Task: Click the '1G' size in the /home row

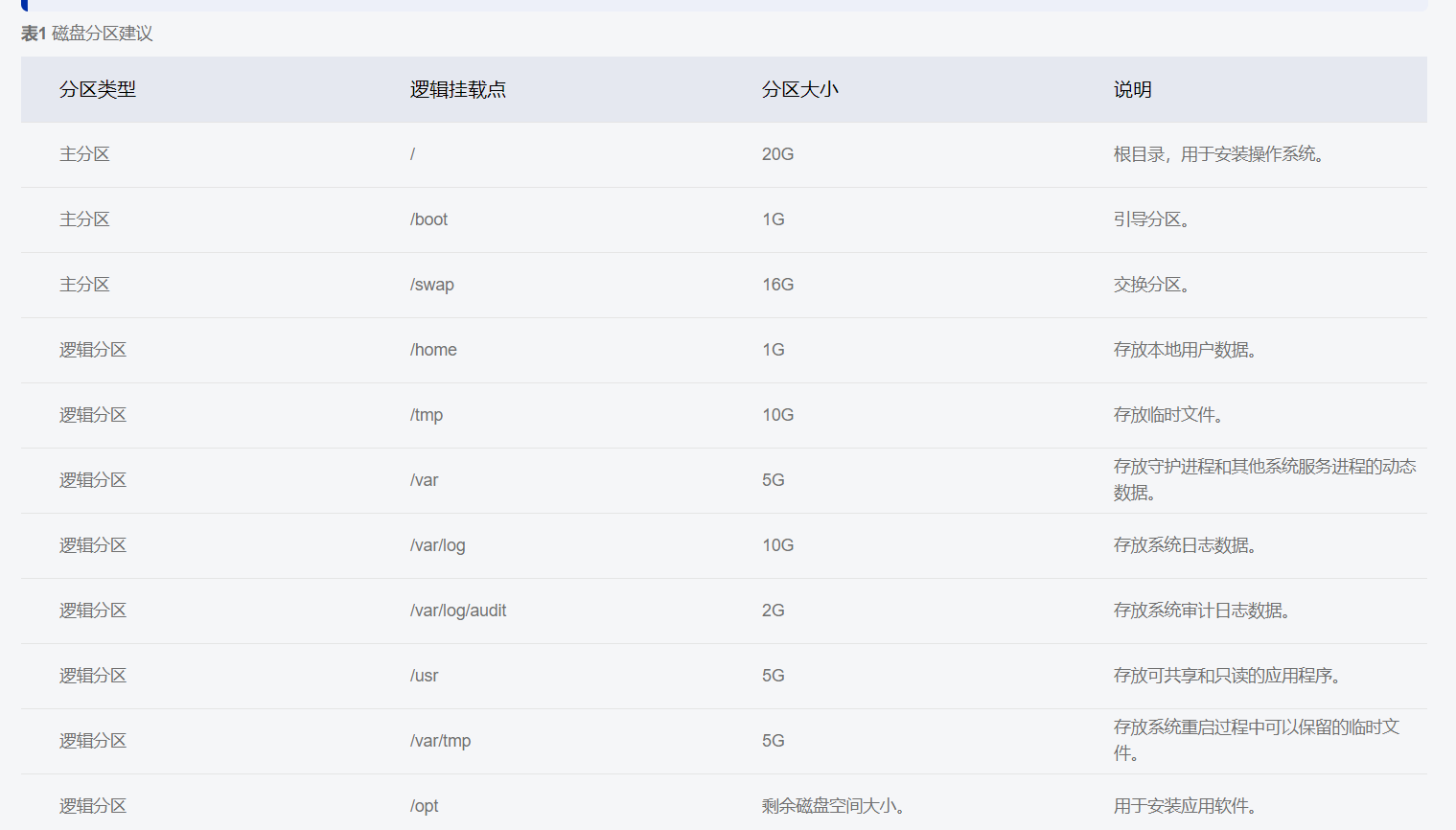Action: click(x=774, y=350)
